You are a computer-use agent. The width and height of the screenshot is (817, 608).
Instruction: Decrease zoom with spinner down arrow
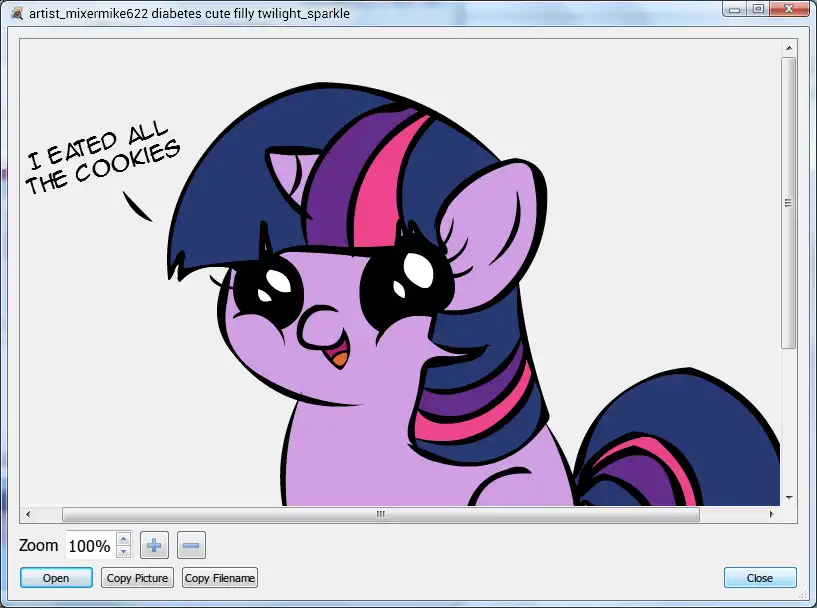click(x=123, y=551)
